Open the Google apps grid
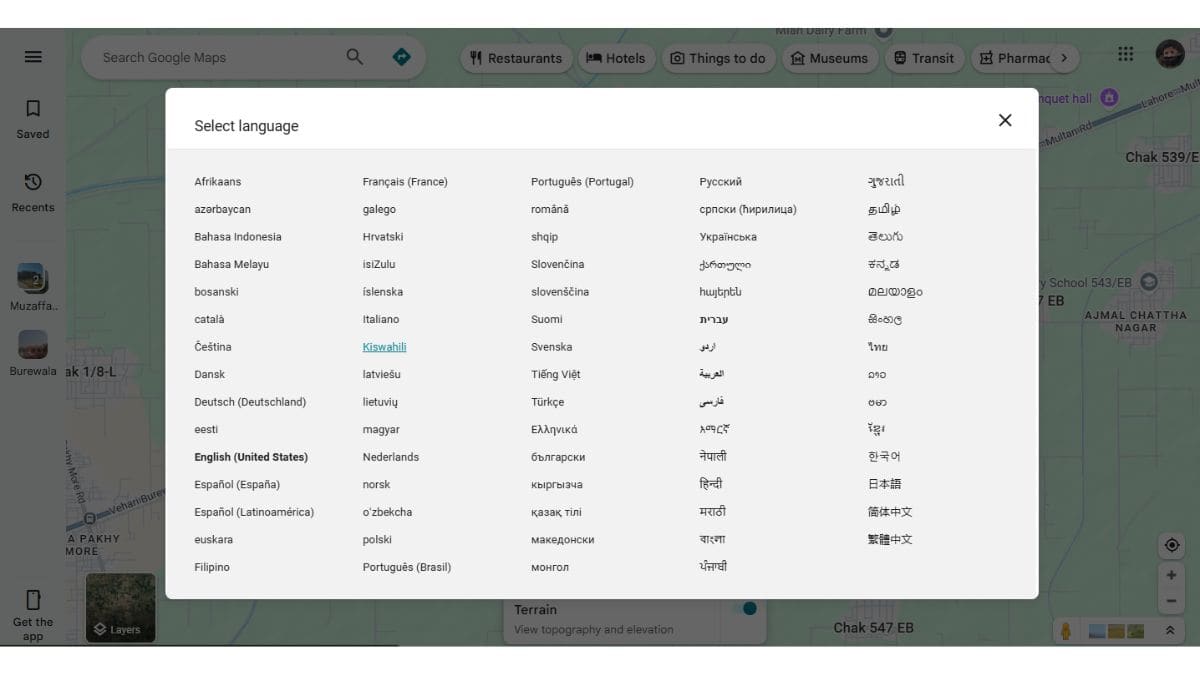The image size is (1200, 675). click(x=1125, y=54)
